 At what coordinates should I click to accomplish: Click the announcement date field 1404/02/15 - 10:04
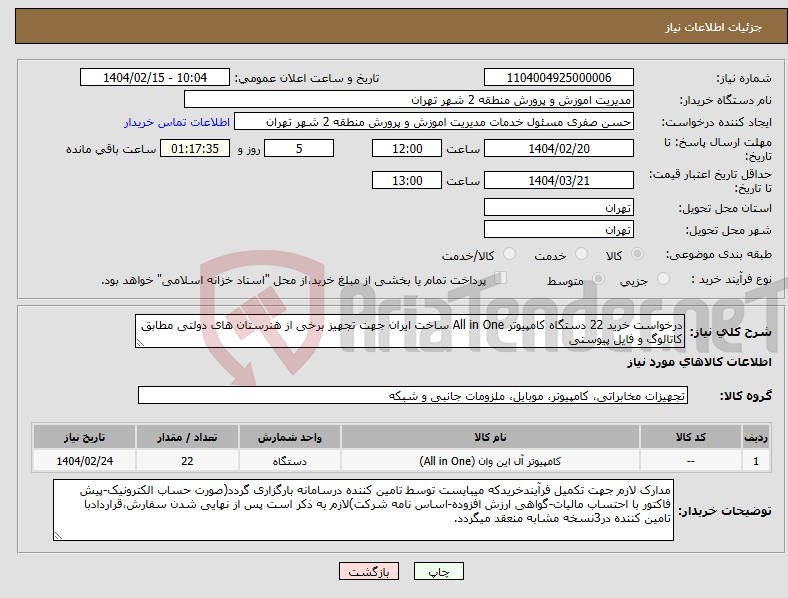pyautogui.click(x=155, y=77)
